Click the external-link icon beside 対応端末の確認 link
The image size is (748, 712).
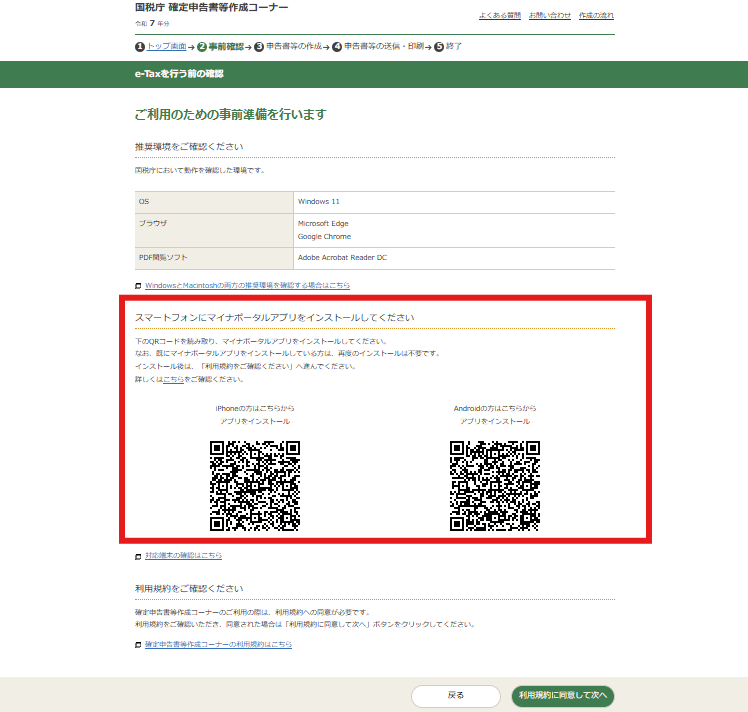(x=138, y=556)
